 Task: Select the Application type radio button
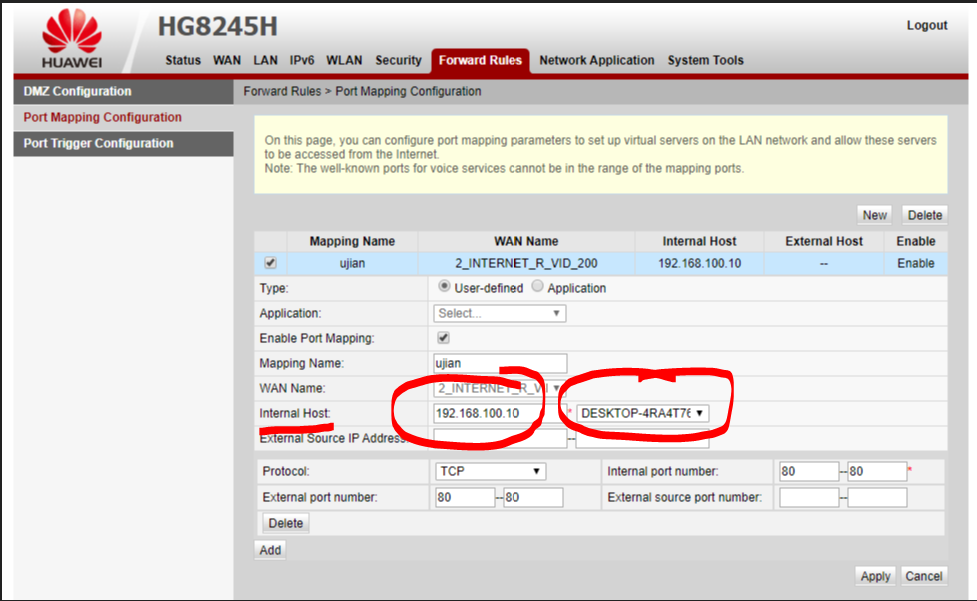coord(537,286)
